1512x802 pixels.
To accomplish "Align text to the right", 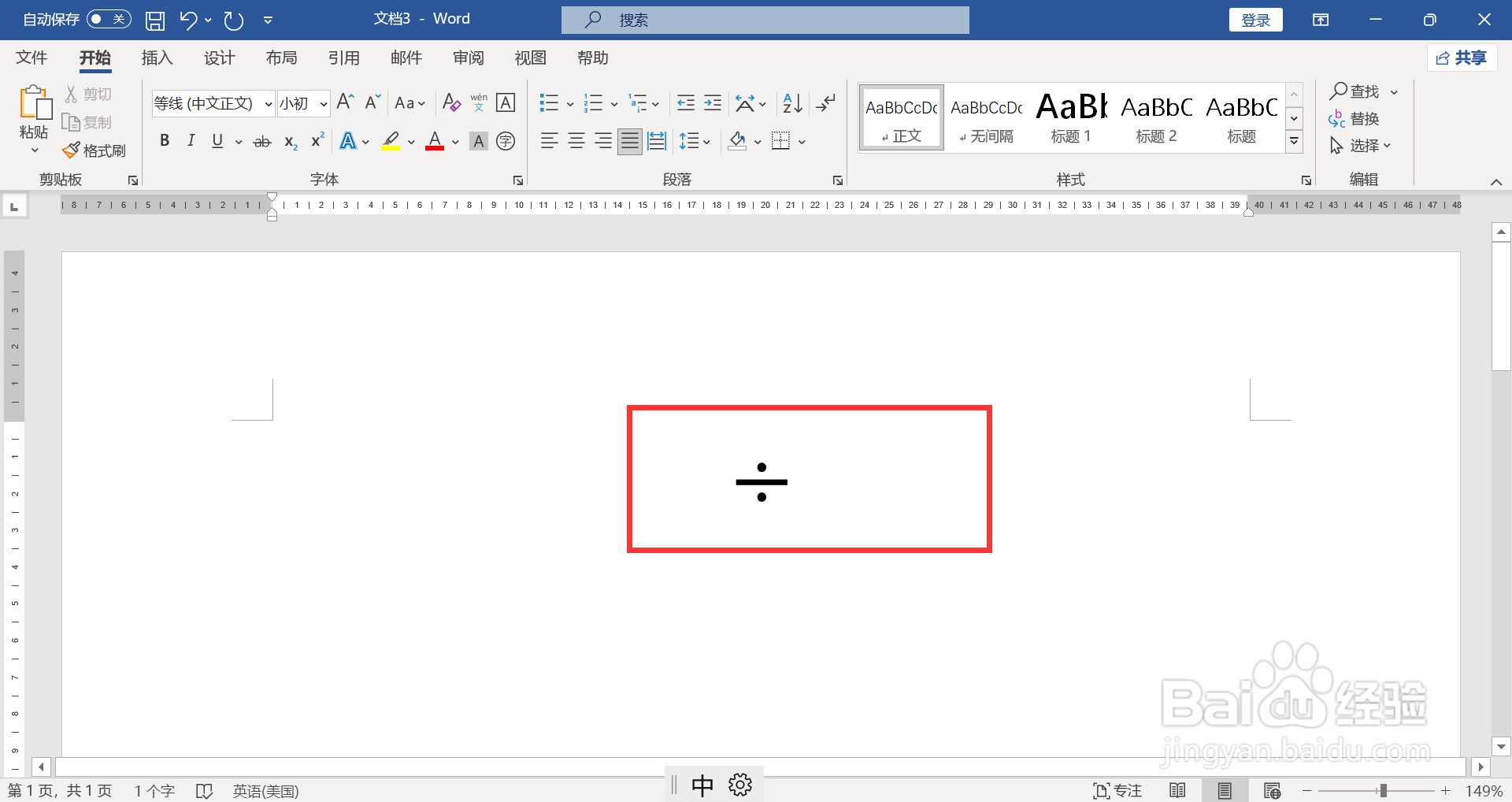I will click(x=603, y=141).
